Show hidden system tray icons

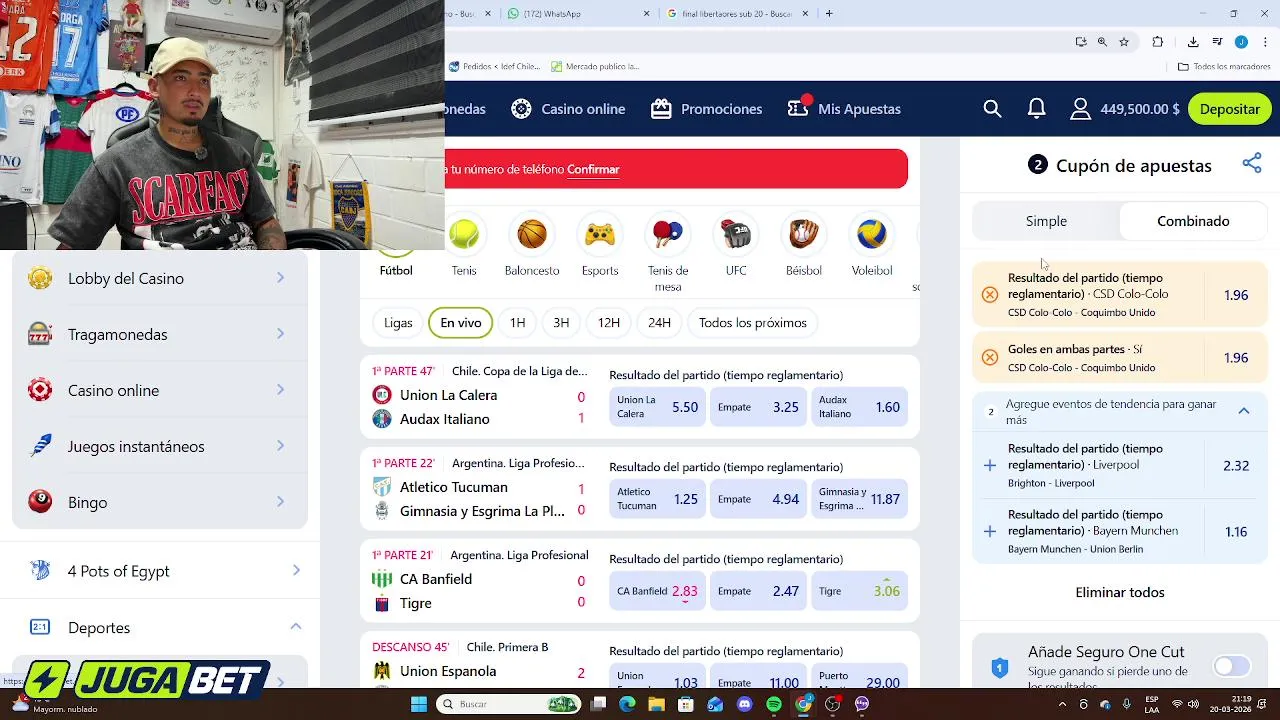pyautogui.click(x=1064, y=704)
